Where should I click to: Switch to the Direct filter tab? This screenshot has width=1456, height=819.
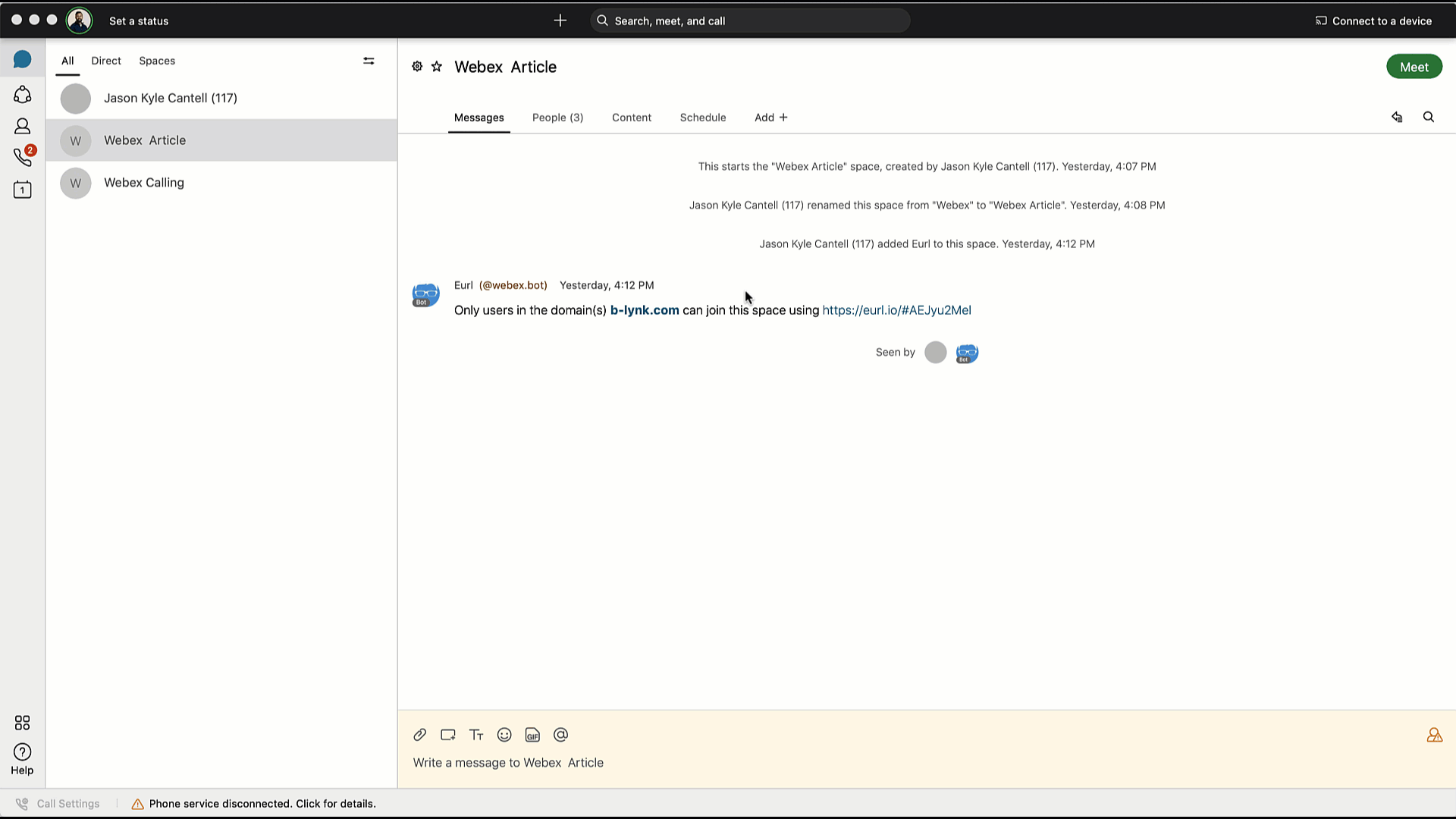[x=106, y=61]
